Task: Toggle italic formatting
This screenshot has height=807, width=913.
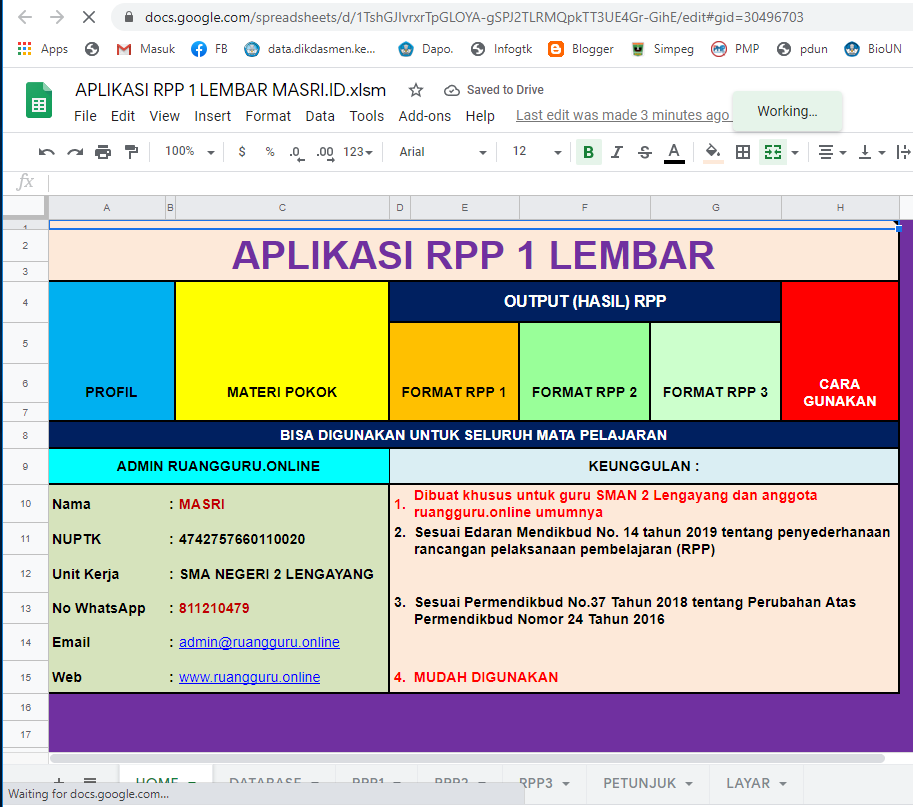Action: click(617, 152)
